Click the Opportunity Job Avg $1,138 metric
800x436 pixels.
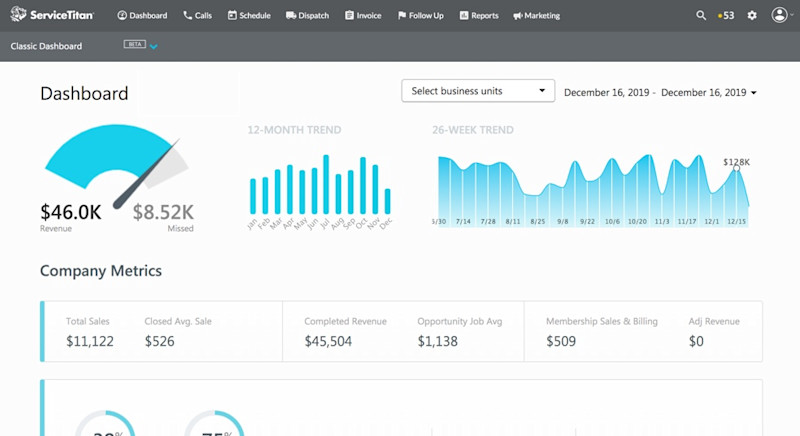click(x=460, y=332)
